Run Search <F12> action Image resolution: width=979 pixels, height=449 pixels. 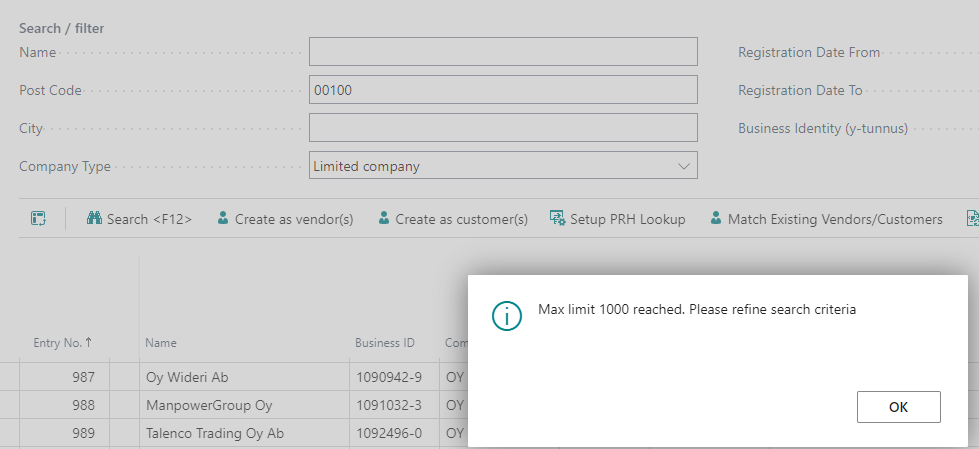pyautogui.click(x=139, y=219)
